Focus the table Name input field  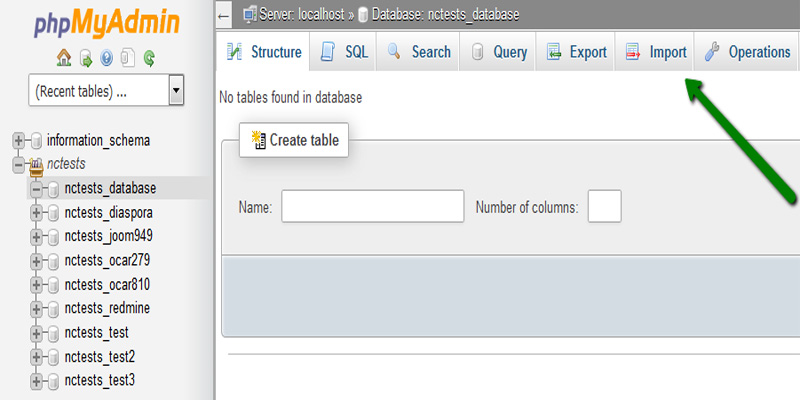[x=372, y=206]
